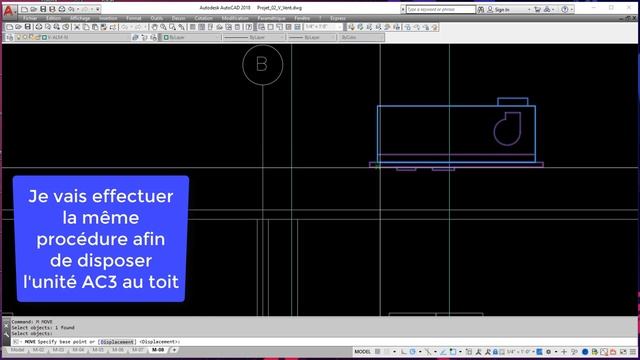This screenshot has height=360, width=640.
Task: Click Open in the Quick Access toolbar
Action: point(33,9)
